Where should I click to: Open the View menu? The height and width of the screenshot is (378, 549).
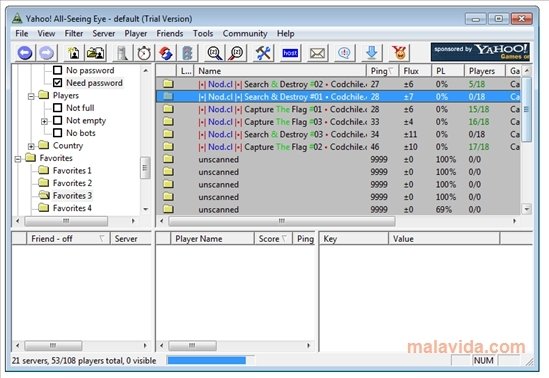click(46, 34)
